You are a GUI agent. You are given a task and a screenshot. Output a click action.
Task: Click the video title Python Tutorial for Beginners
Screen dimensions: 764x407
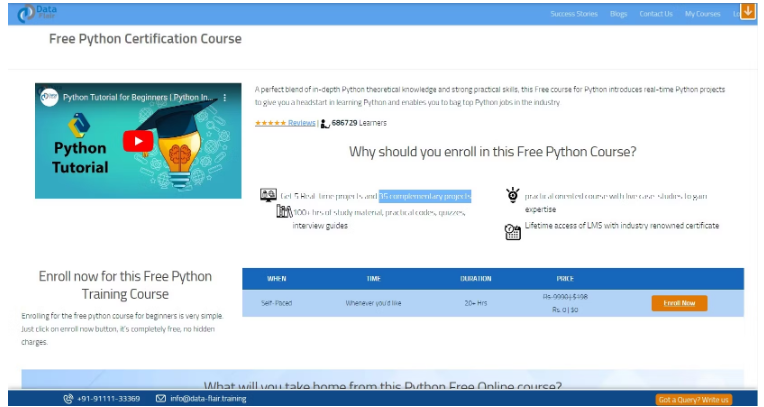coord(138,97)
